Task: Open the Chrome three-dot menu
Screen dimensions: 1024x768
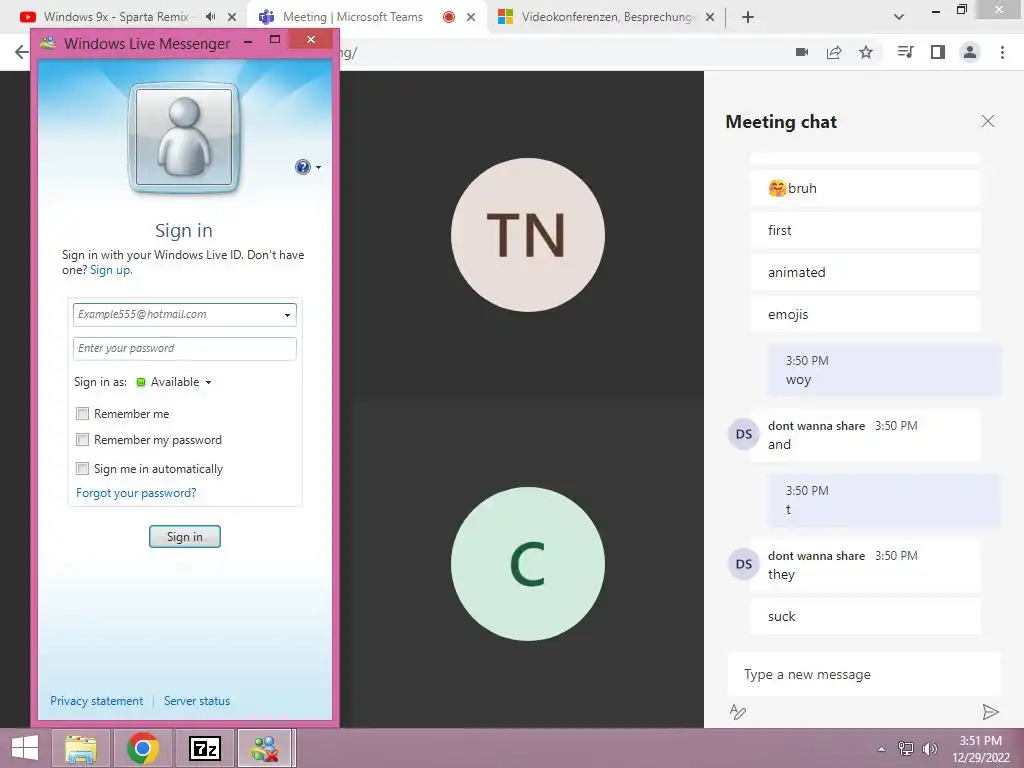Action: pyautogui.click(x=1002, y=52)
